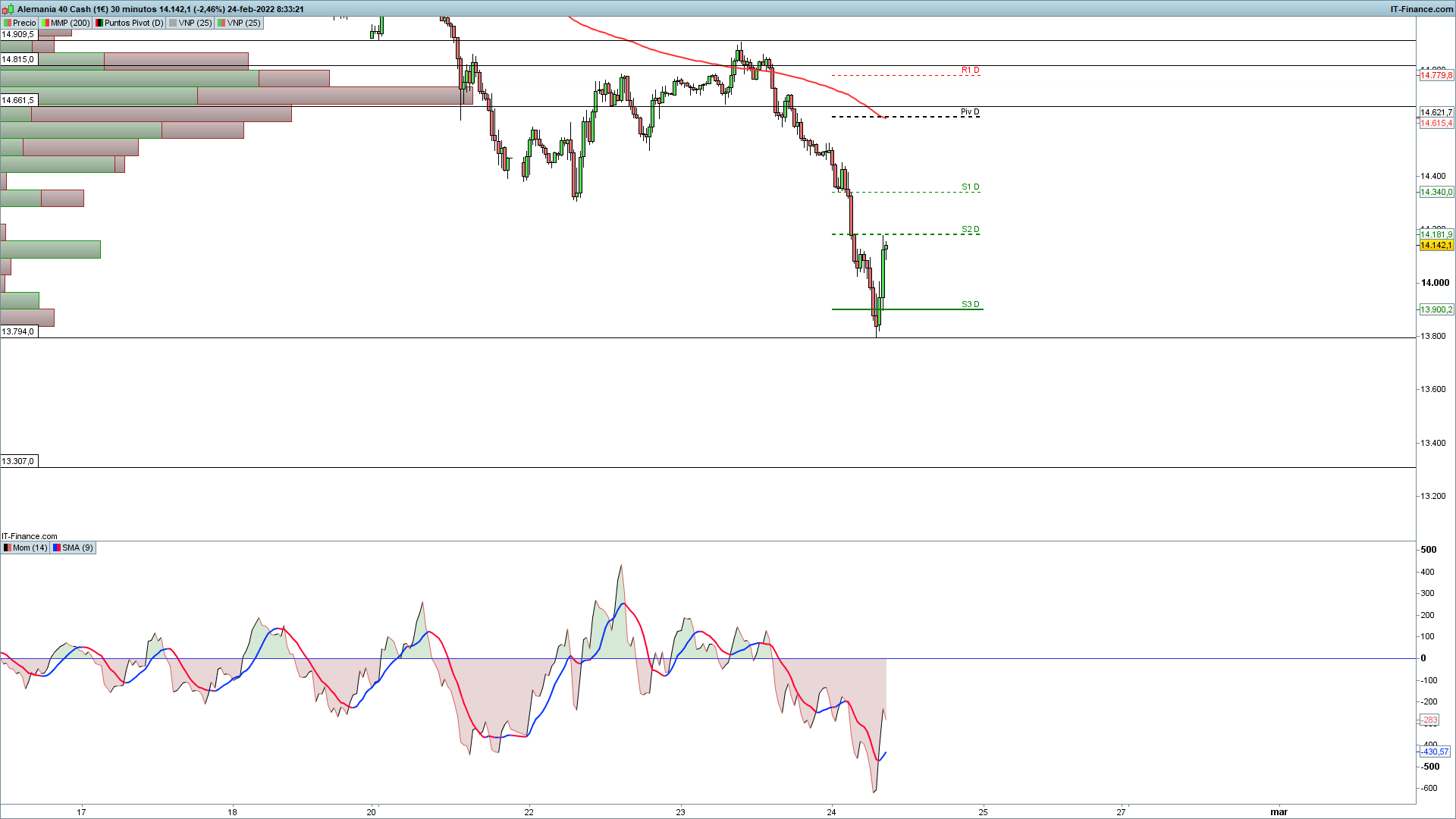This screenshot has height=819, width=1456.
Task: Click the candlestick icon in the chart title
Action: point(9,9)
